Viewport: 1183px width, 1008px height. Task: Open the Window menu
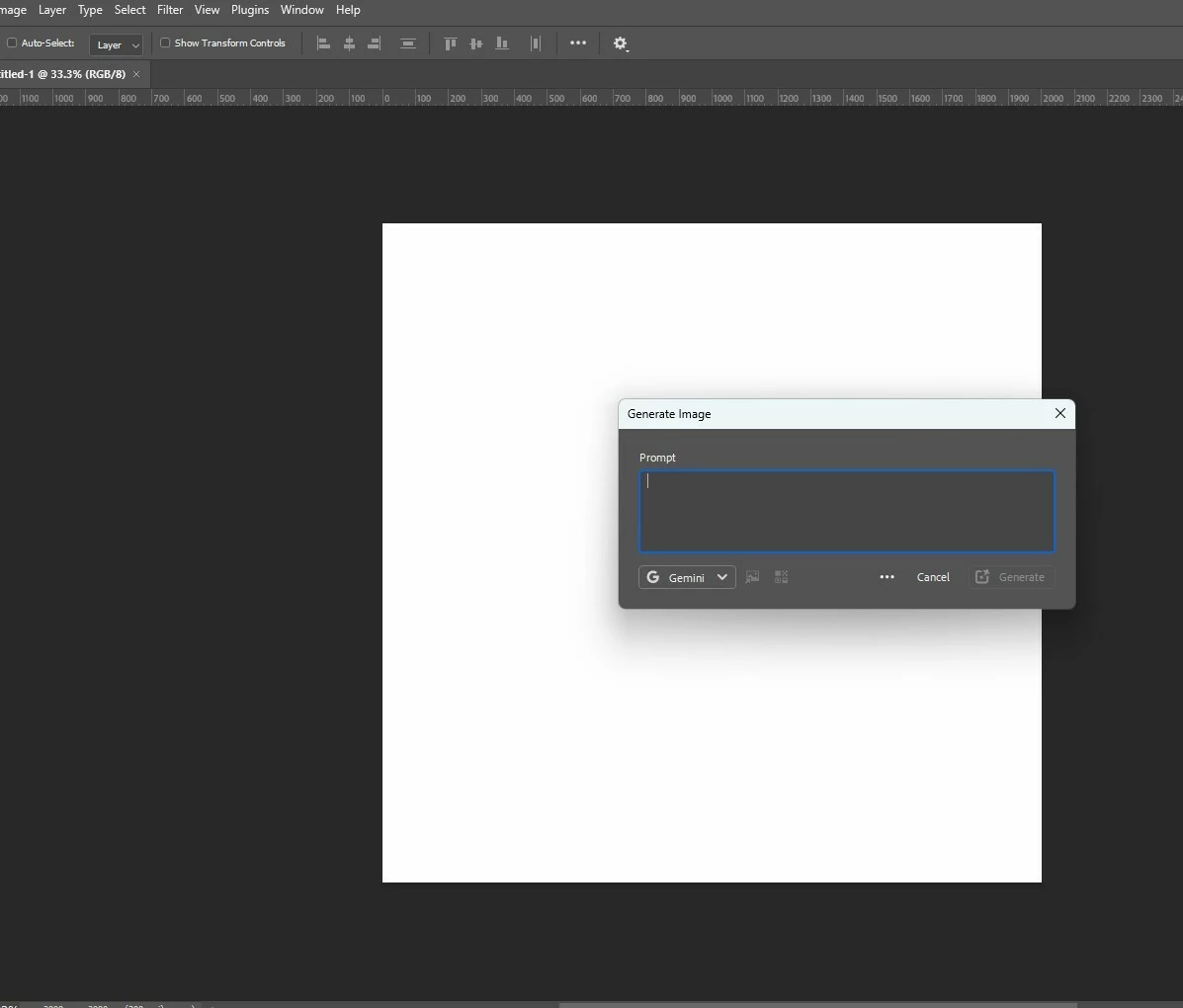click(301, 10)
